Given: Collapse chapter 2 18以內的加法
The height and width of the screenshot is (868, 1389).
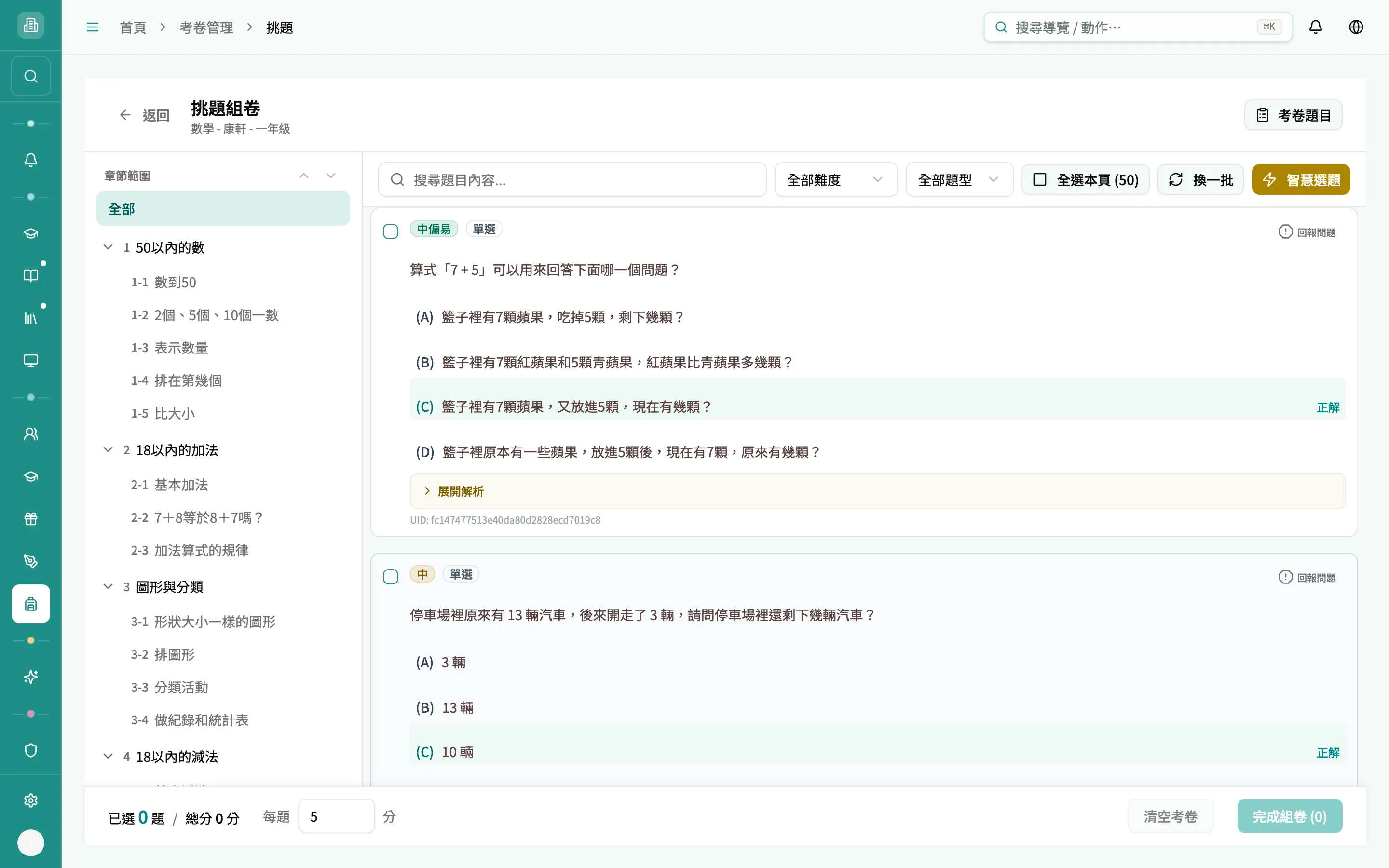Looking at the screenshot, I should (108, 449).
